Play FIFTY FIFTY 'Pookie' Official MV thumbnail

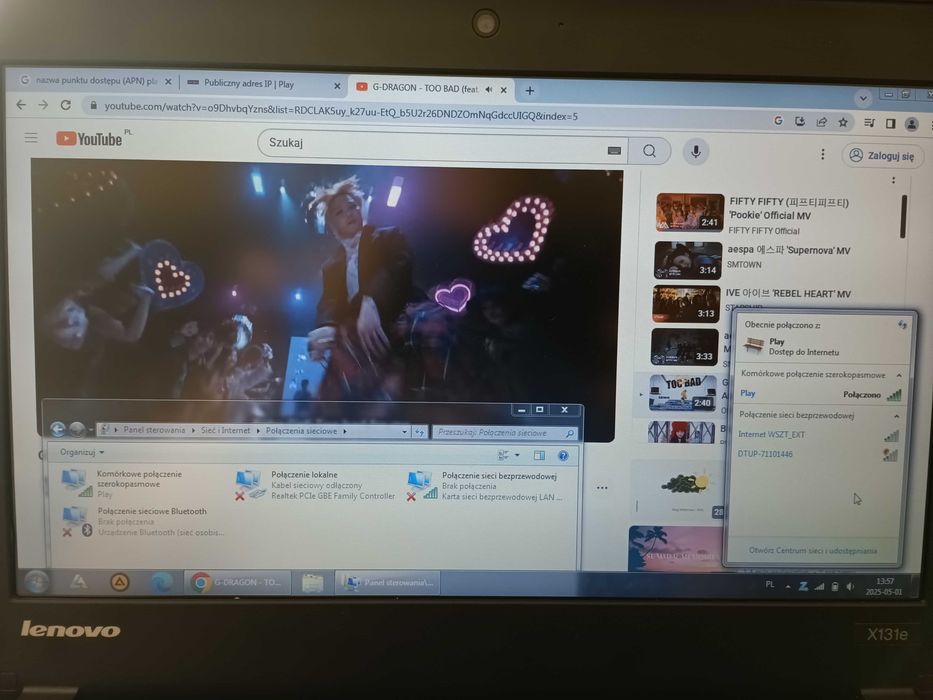[x=690, y=212]
